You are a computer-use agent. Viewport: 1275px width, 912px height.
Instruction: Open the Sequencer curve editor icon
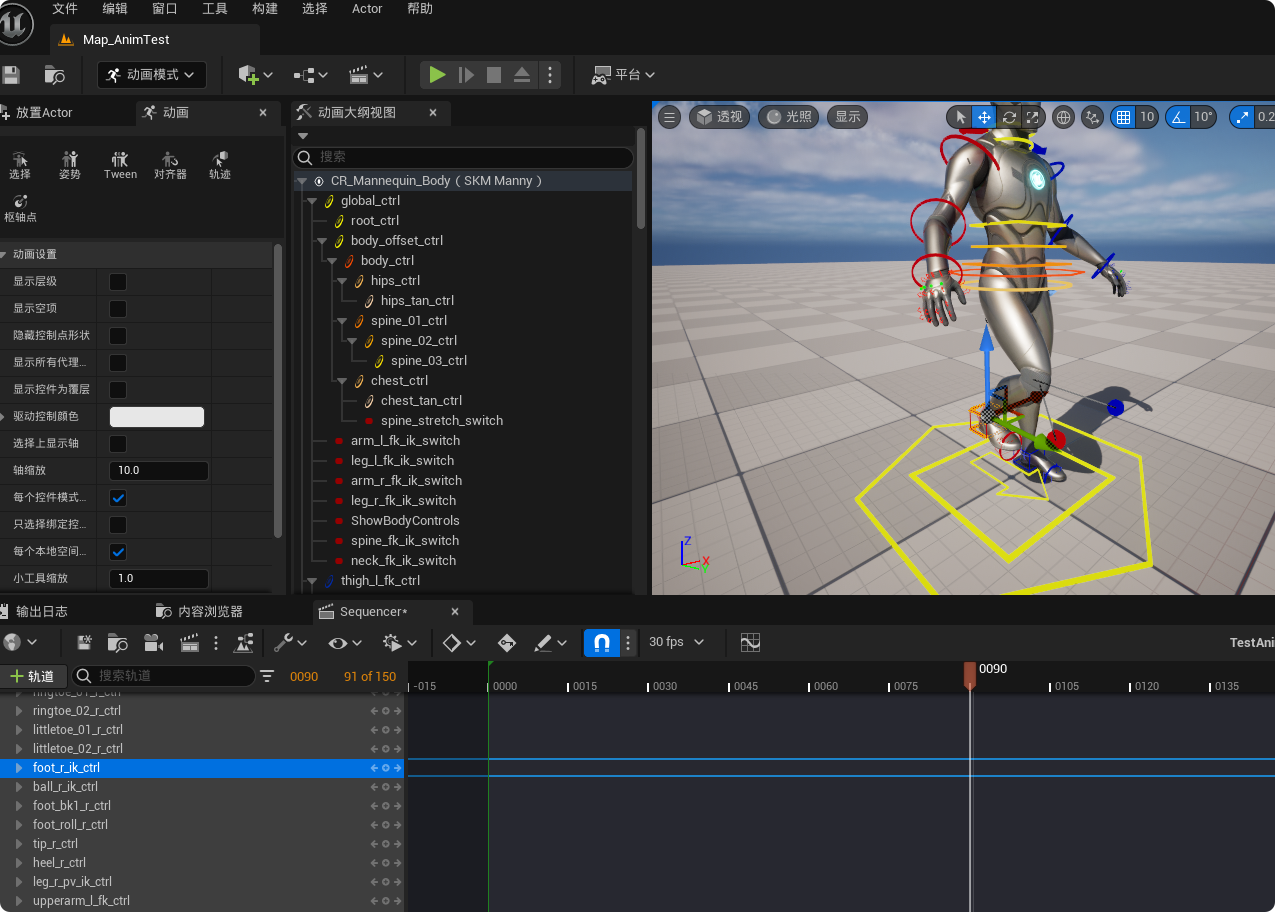coord(750,642)
